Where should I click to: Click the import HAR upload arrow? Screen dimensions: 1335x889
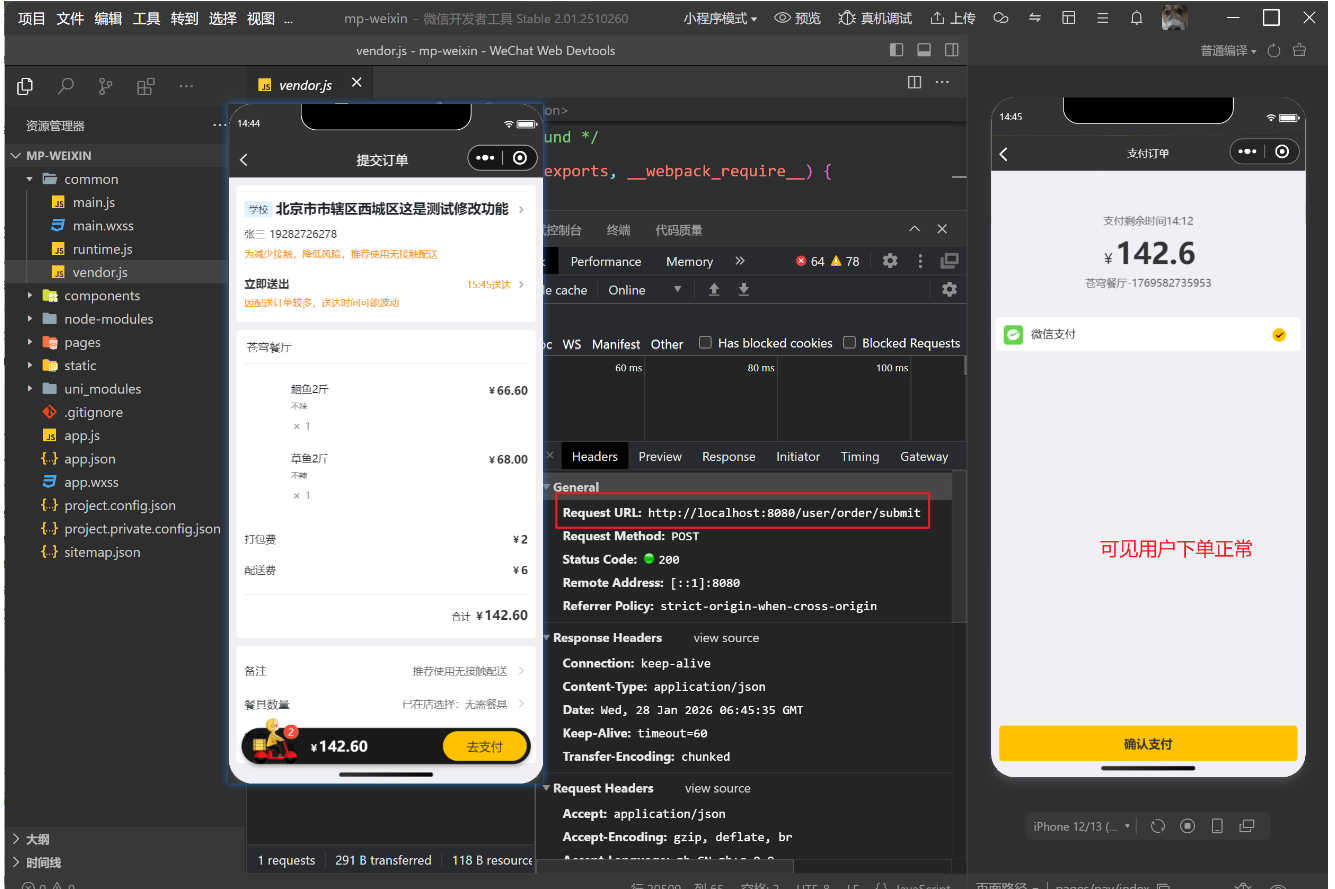tap(714, 290)
